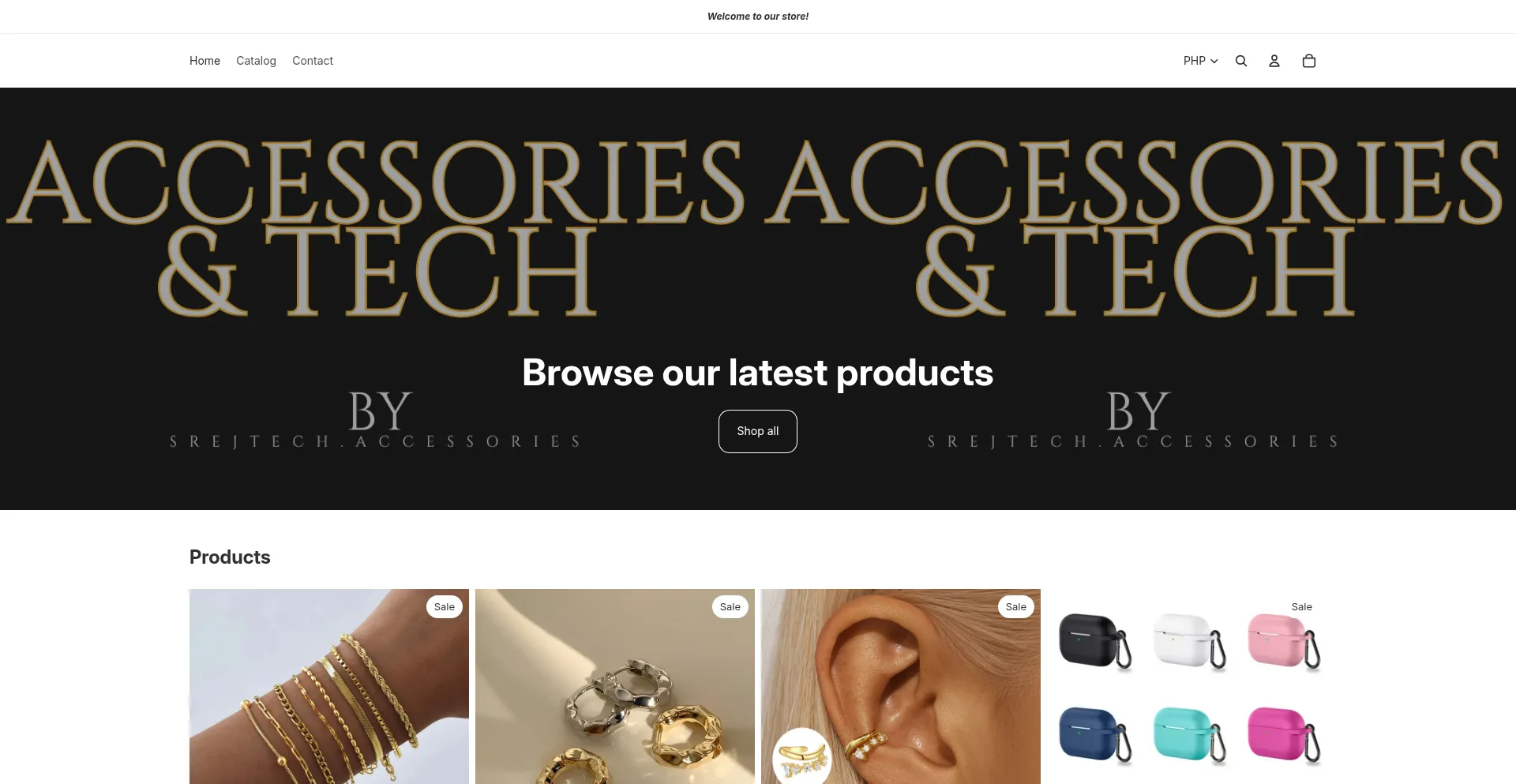This screenshot has width=1516, height=784.
Task: Click the Shop all button
Action: pos(758,431)
